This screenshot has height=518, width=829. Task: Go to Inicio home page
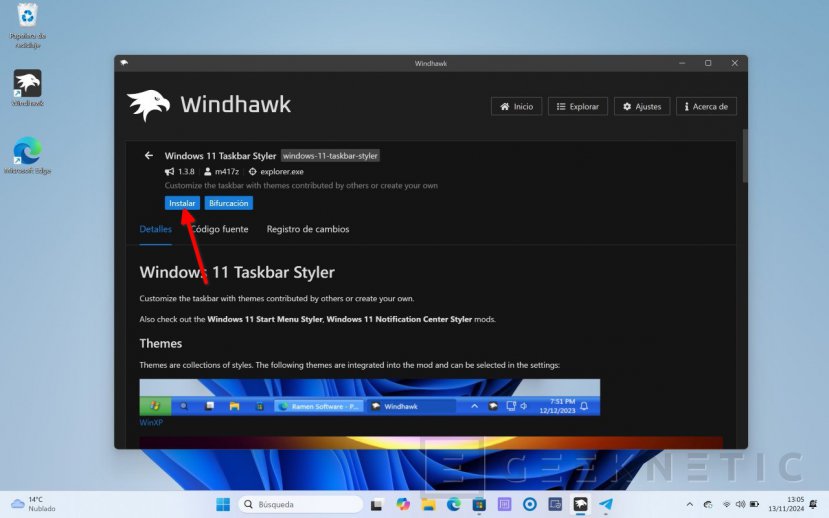pos(516,106)
